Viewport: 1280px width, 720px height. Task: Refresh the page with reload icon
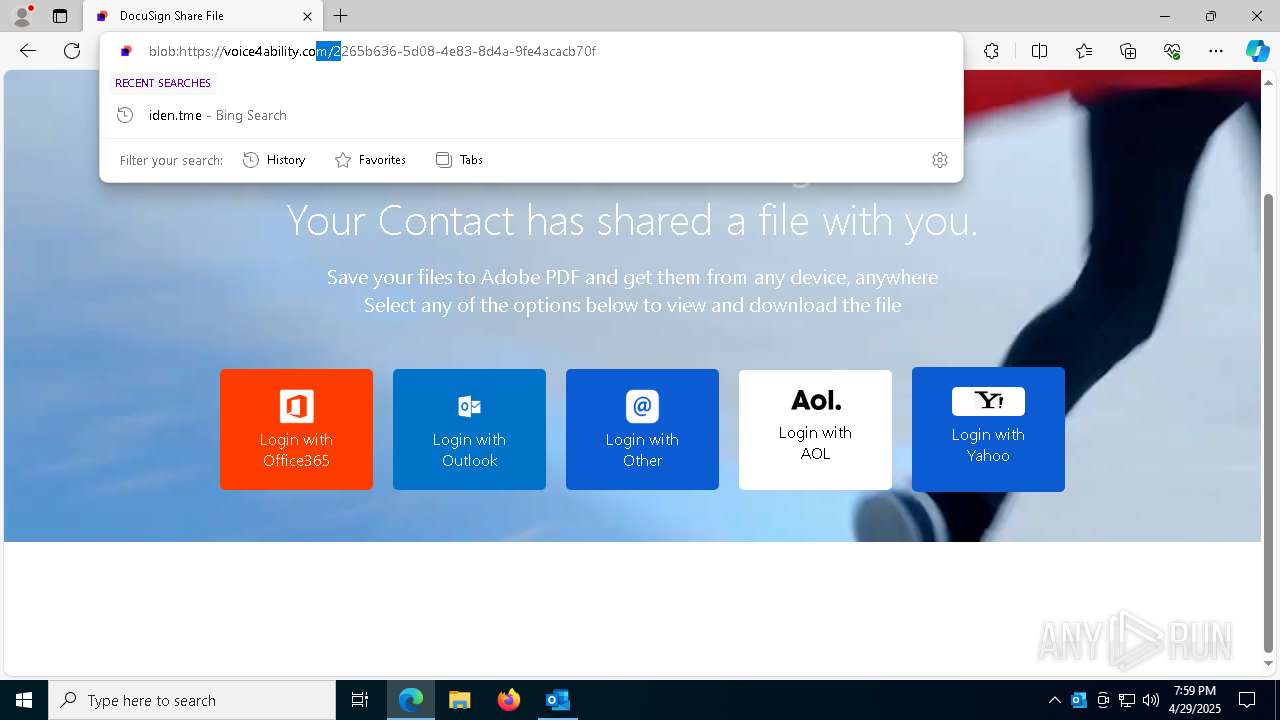[72, 51]
